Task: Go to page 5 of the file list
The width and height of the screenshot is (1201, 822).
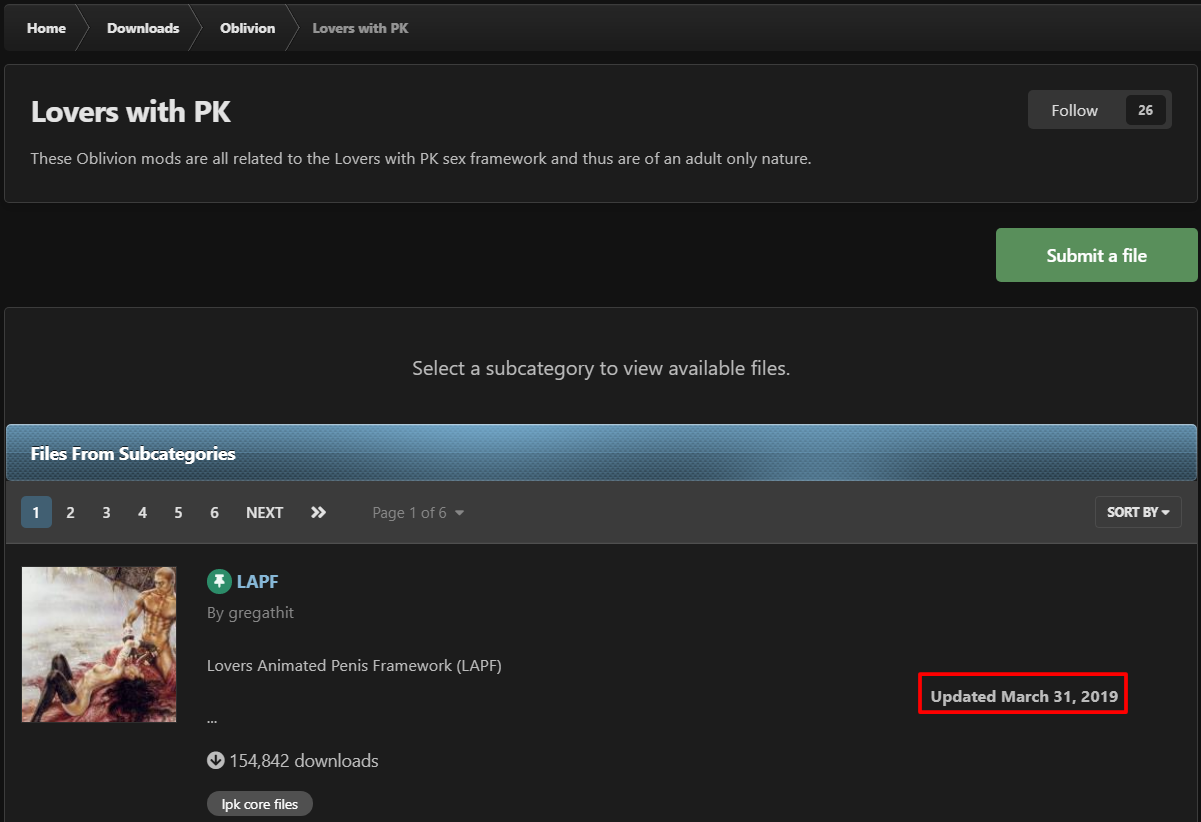Action: coord(178,512)
